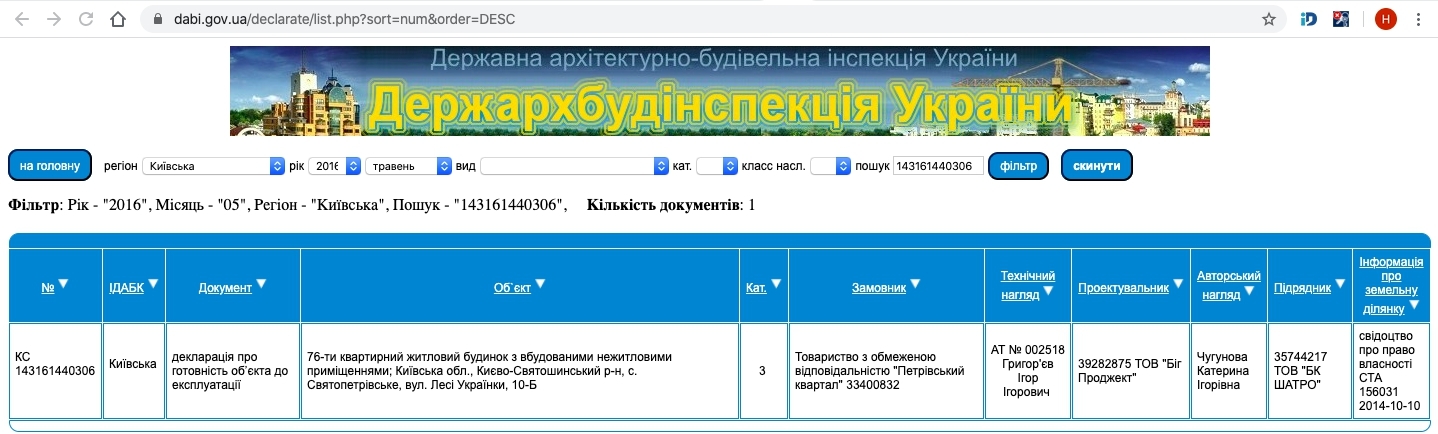Click the Проектувальник header link

[x=1124, y=288]
